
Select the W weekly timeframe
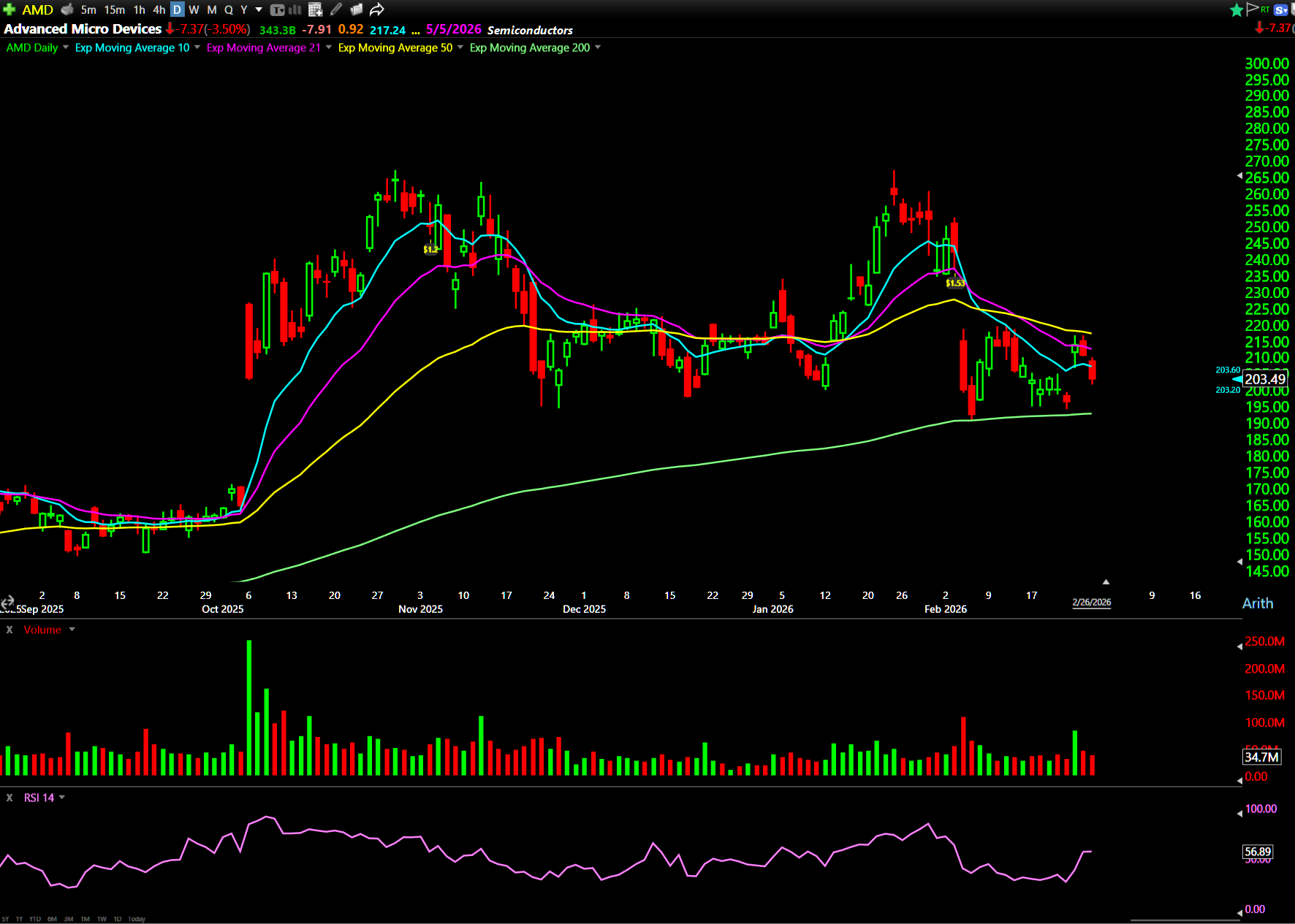point(194,9)
